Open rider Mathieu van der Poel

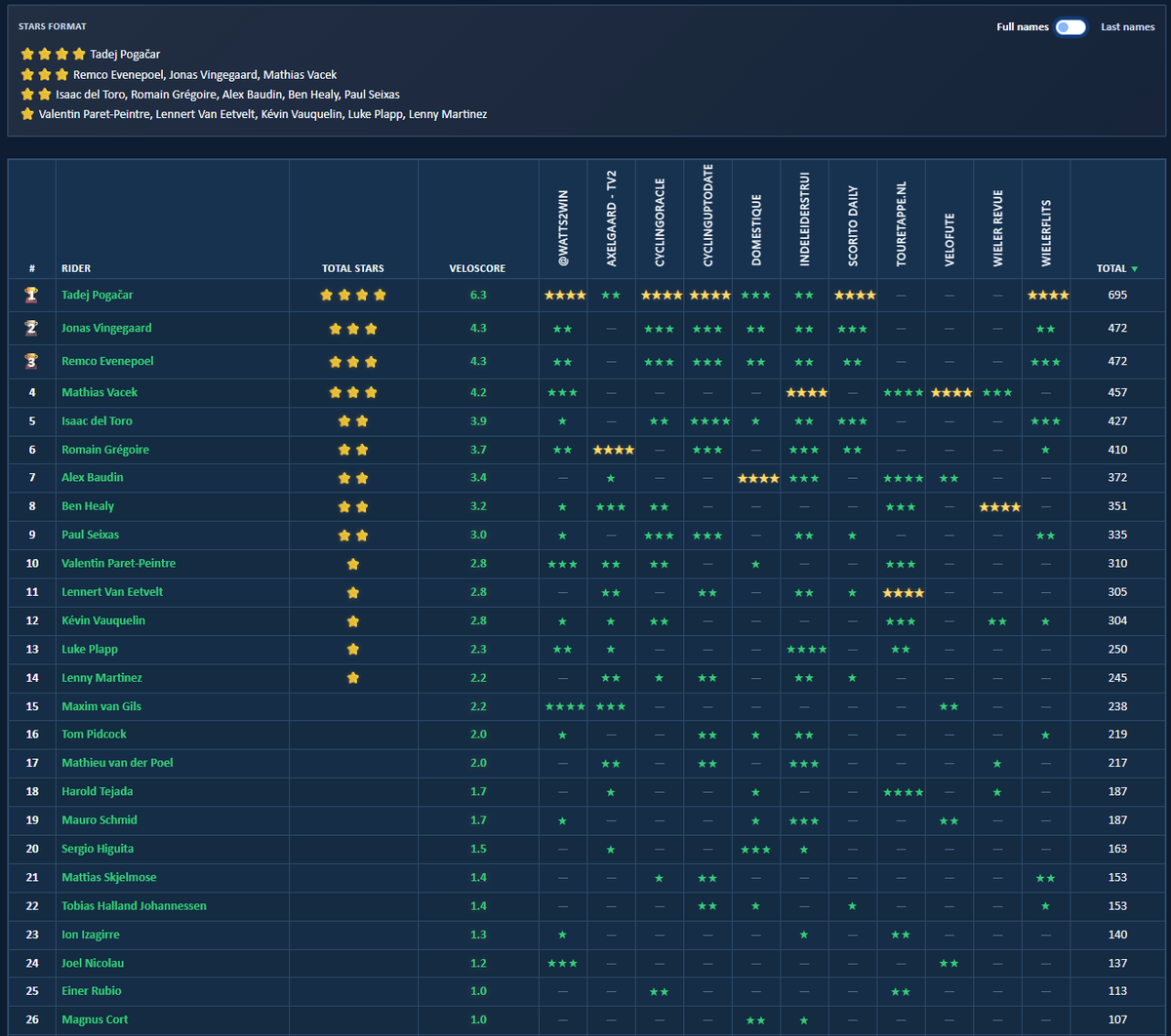(117, 763)
